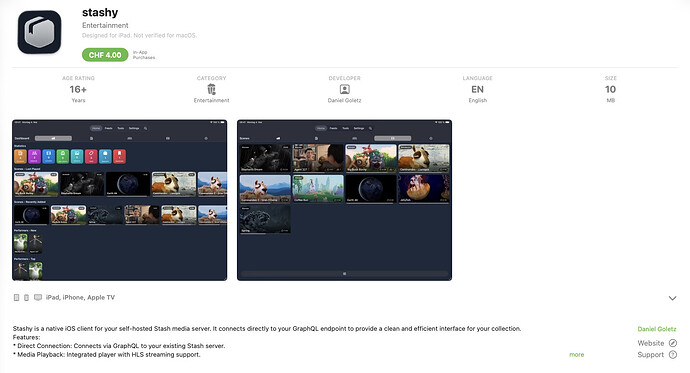Click the Entertainment subtitle under the app title
Image resolution: width=690 pixels, height=373 pixels.
pos(105,26)
